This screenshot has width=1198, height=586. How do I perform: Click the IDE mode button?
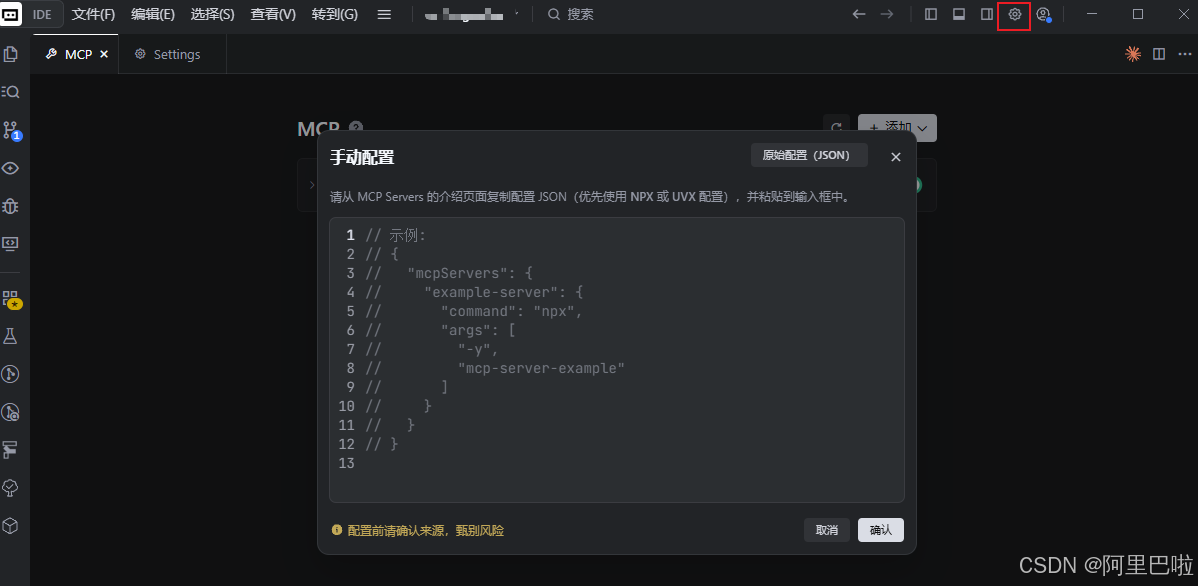click(x=43, y=15)
